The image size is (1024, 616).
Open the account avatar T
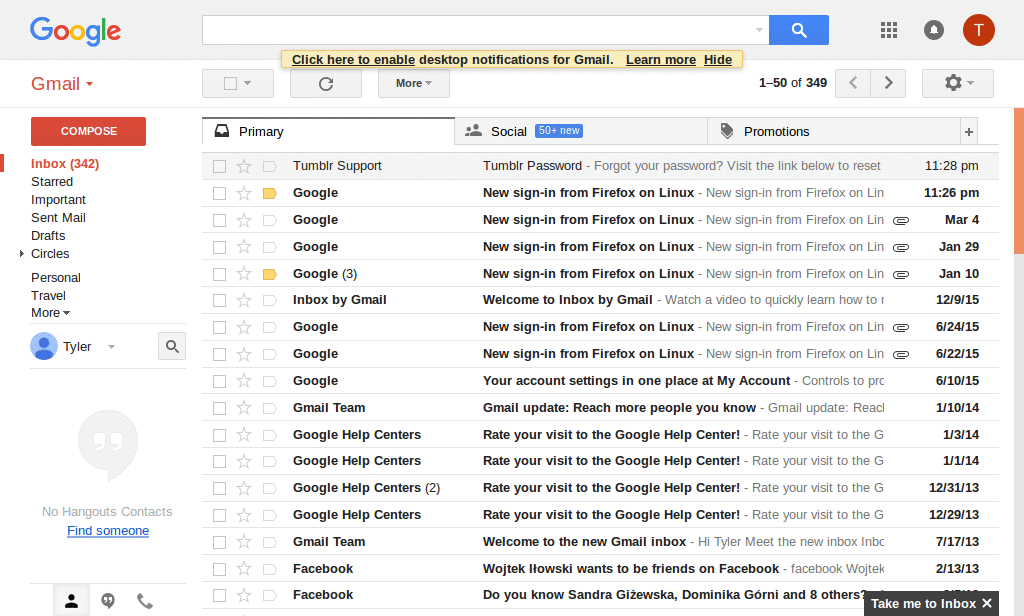pos(978,30)
